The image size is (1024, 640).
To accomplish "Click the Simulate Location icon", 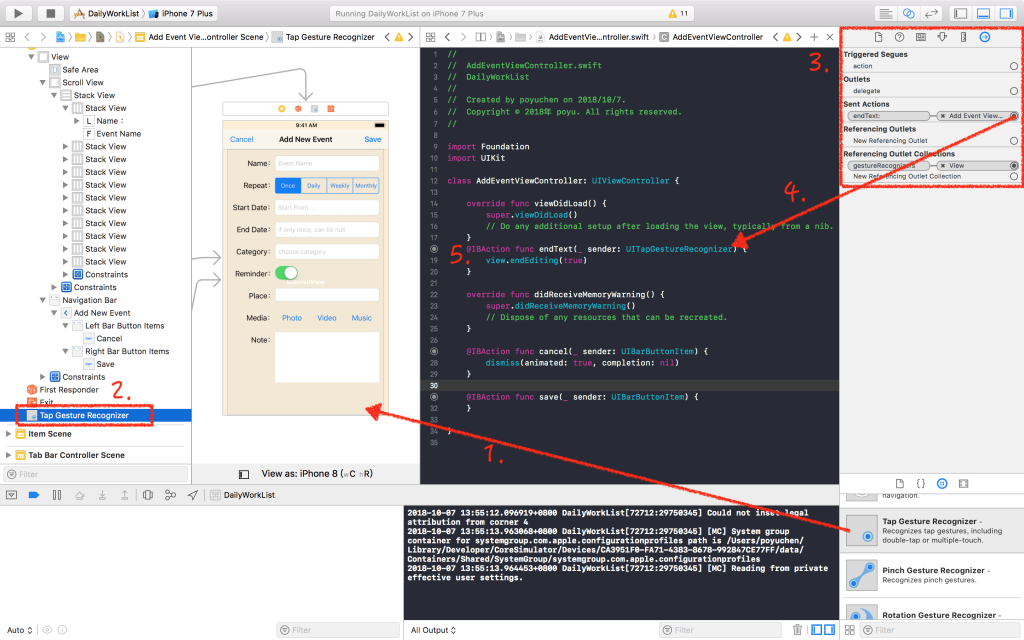I will [193, 494].
